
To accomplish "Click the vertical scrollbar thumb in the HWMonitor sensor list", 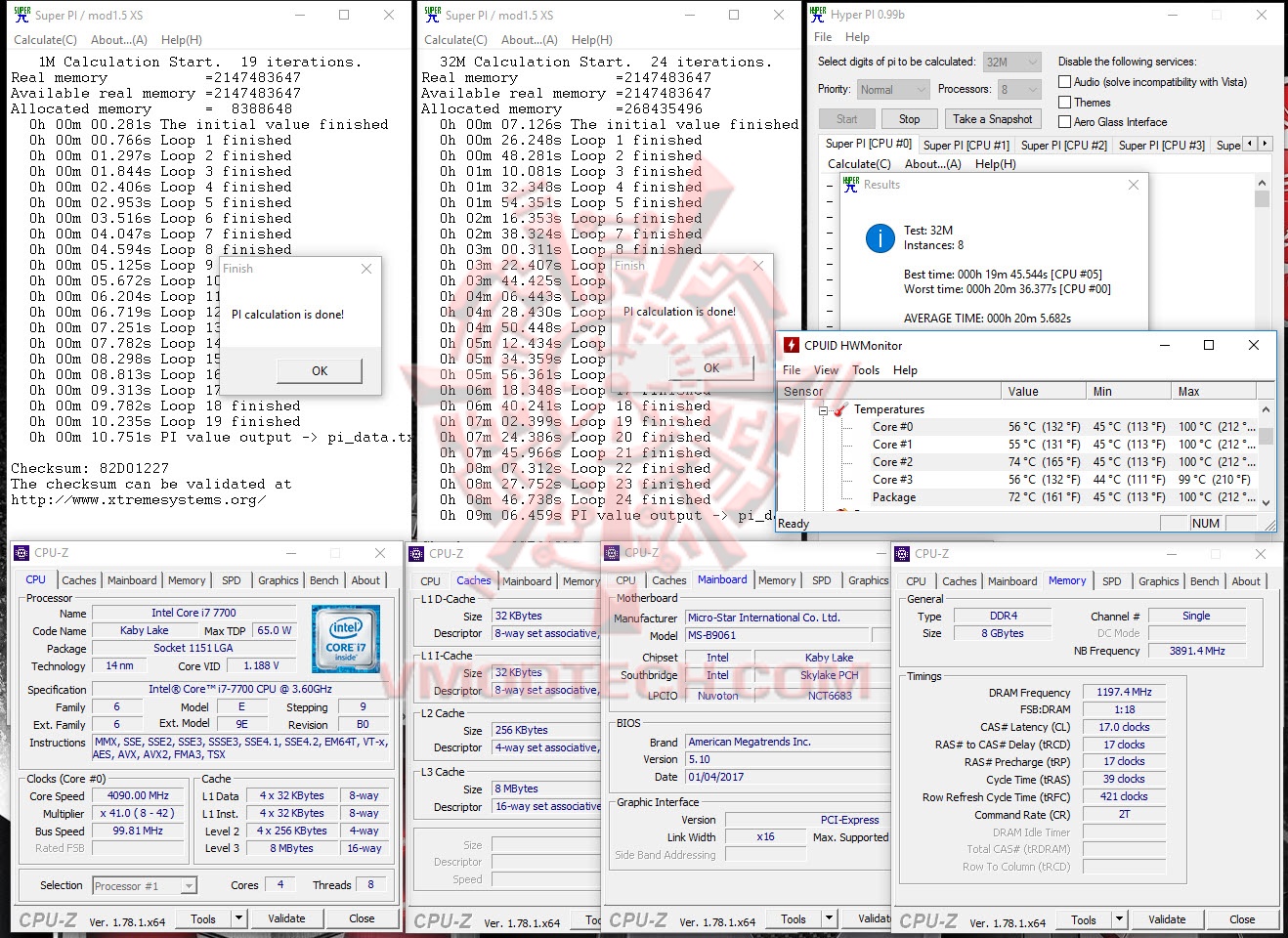I will 1266,436.
